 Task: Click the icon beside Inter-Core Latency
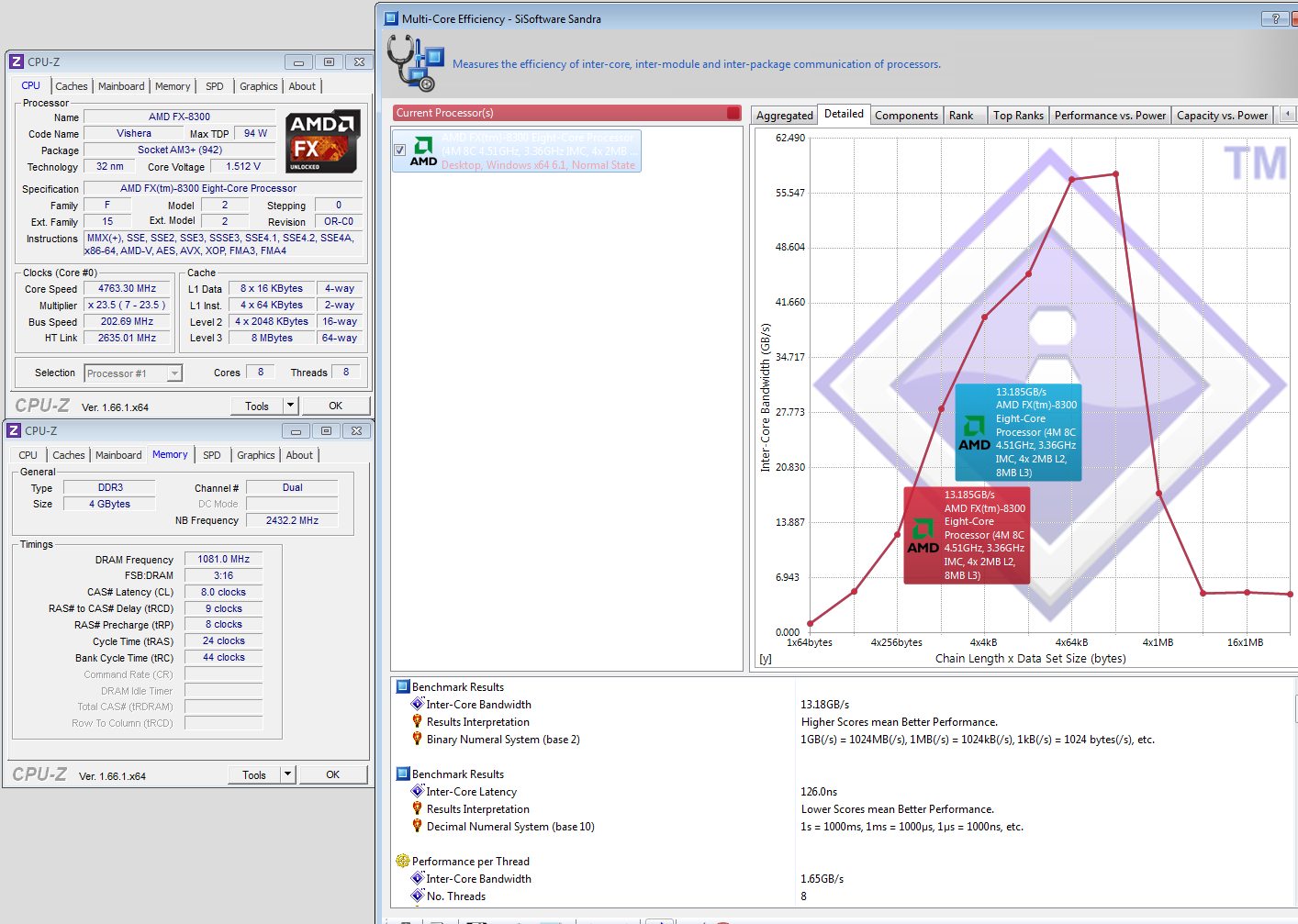[x=418, y=791]
